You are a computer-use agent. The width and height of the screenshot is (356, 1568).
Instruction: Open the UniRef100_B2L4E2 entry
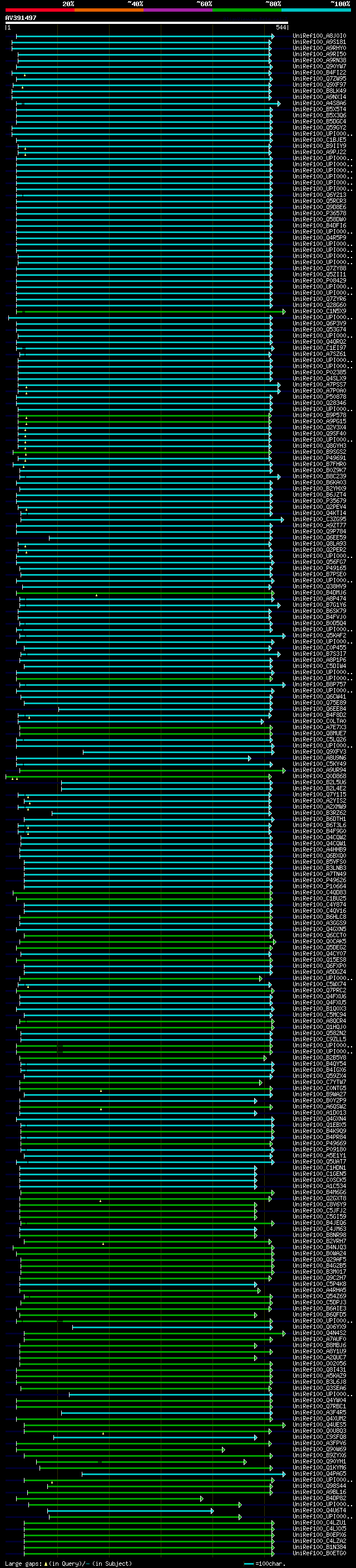[319, 788]
